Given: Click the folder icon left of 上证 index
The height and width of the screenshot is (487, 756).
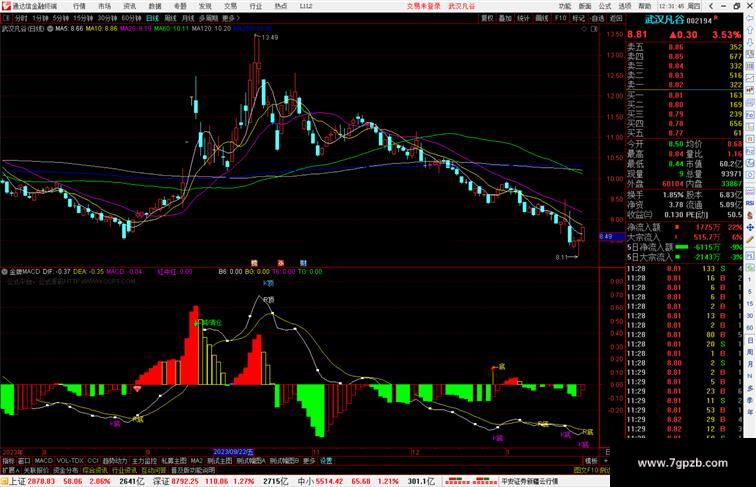Looking at the screenshot, I should coord(4,481).
